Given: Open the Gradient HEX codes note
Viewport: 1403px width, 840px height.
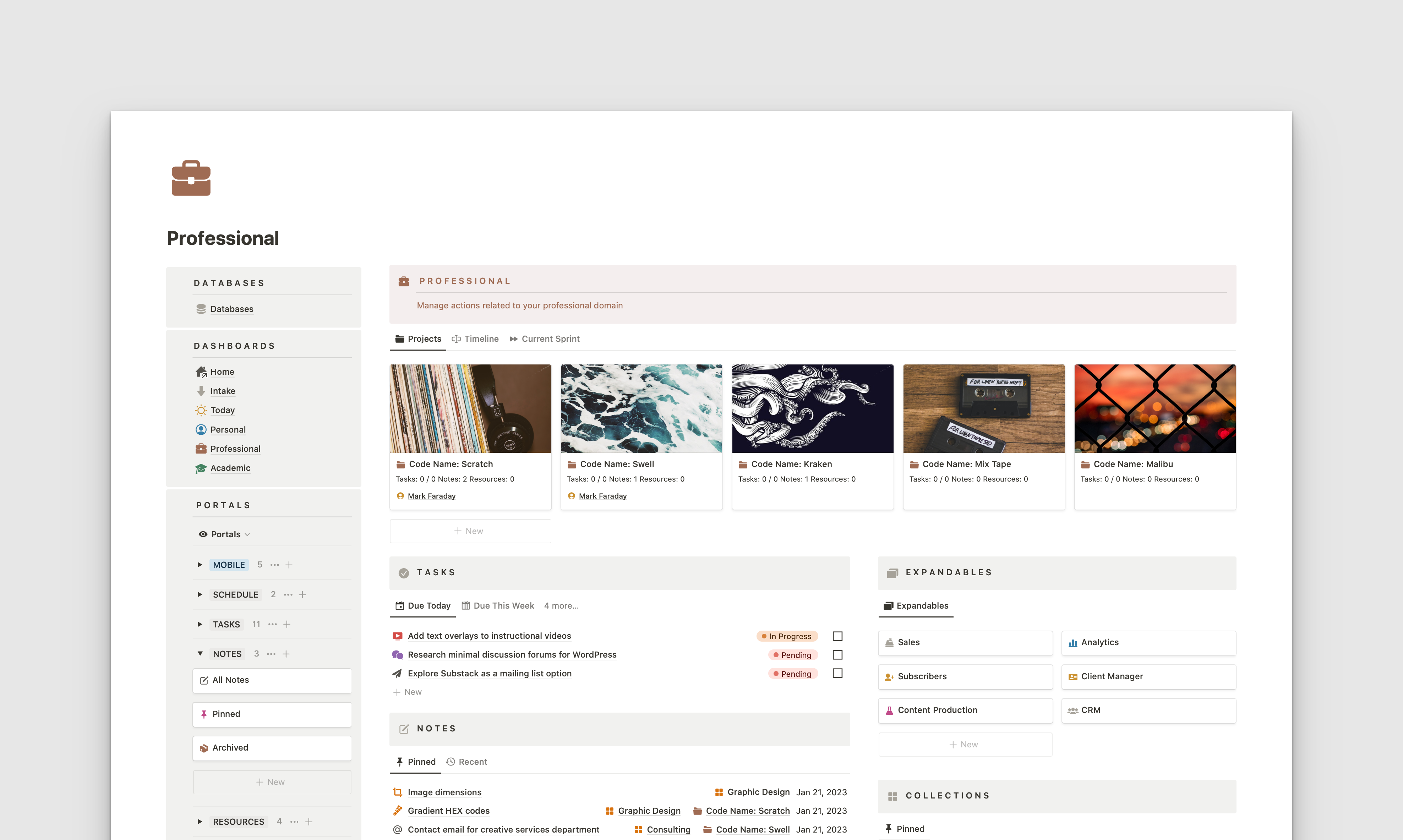Looking at the screenshot, I should 448,811.
